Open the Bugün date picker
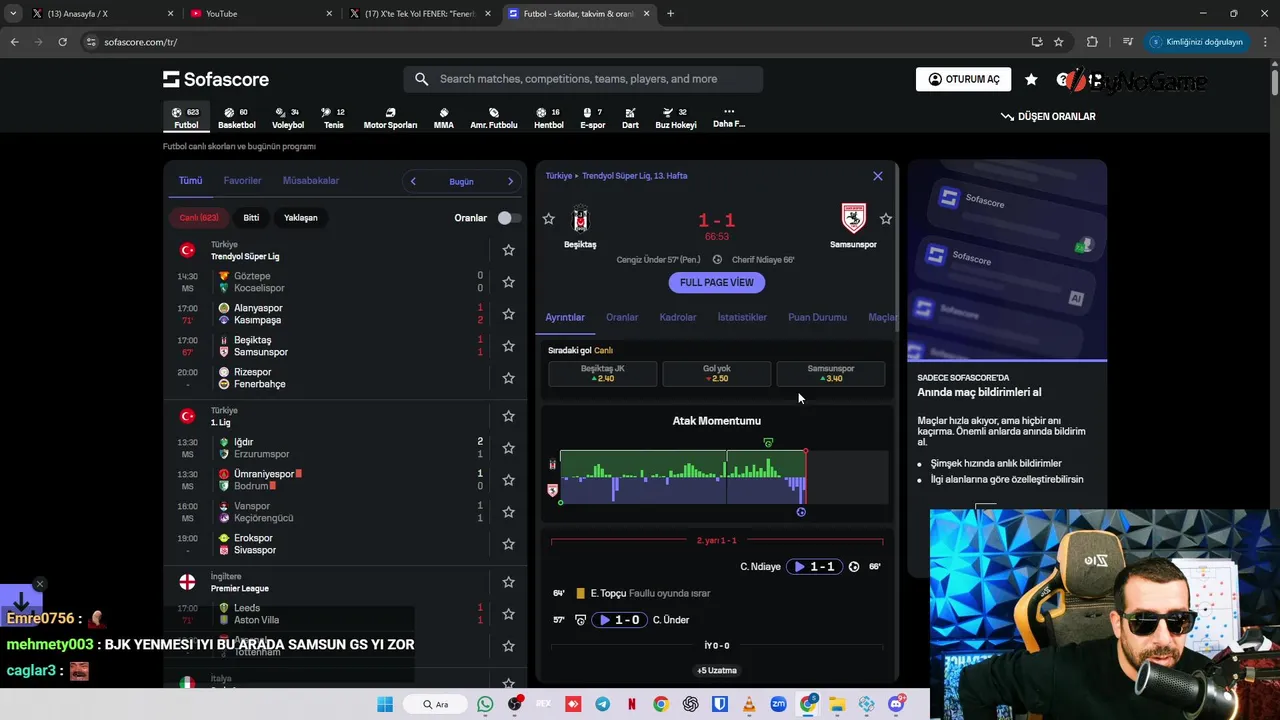Image resolution: width=1280 pixels, height=720 pixels. point(461,181)
